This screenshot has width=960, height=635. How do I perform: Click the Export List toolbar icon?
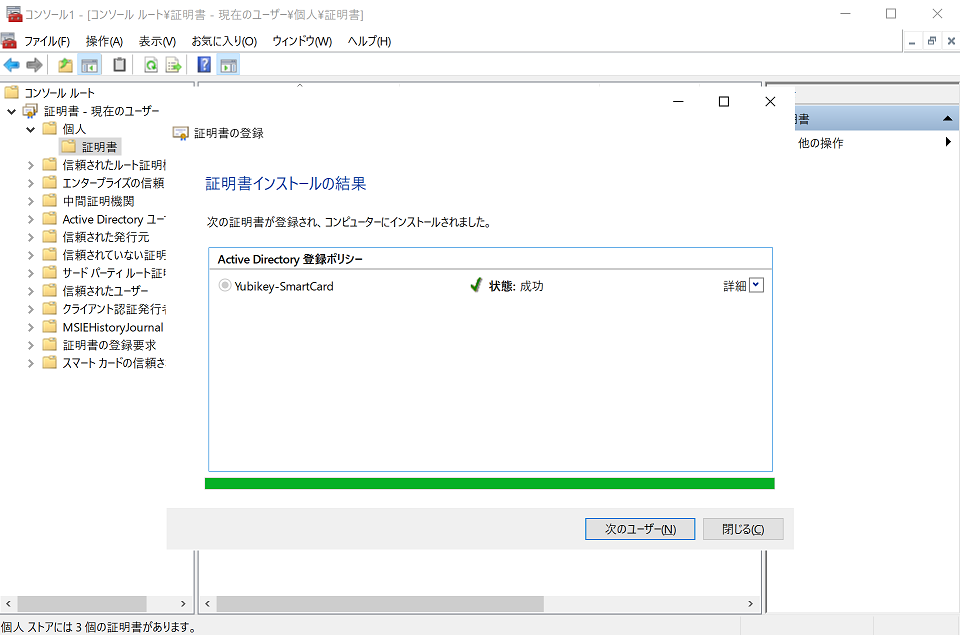[173, 65]
